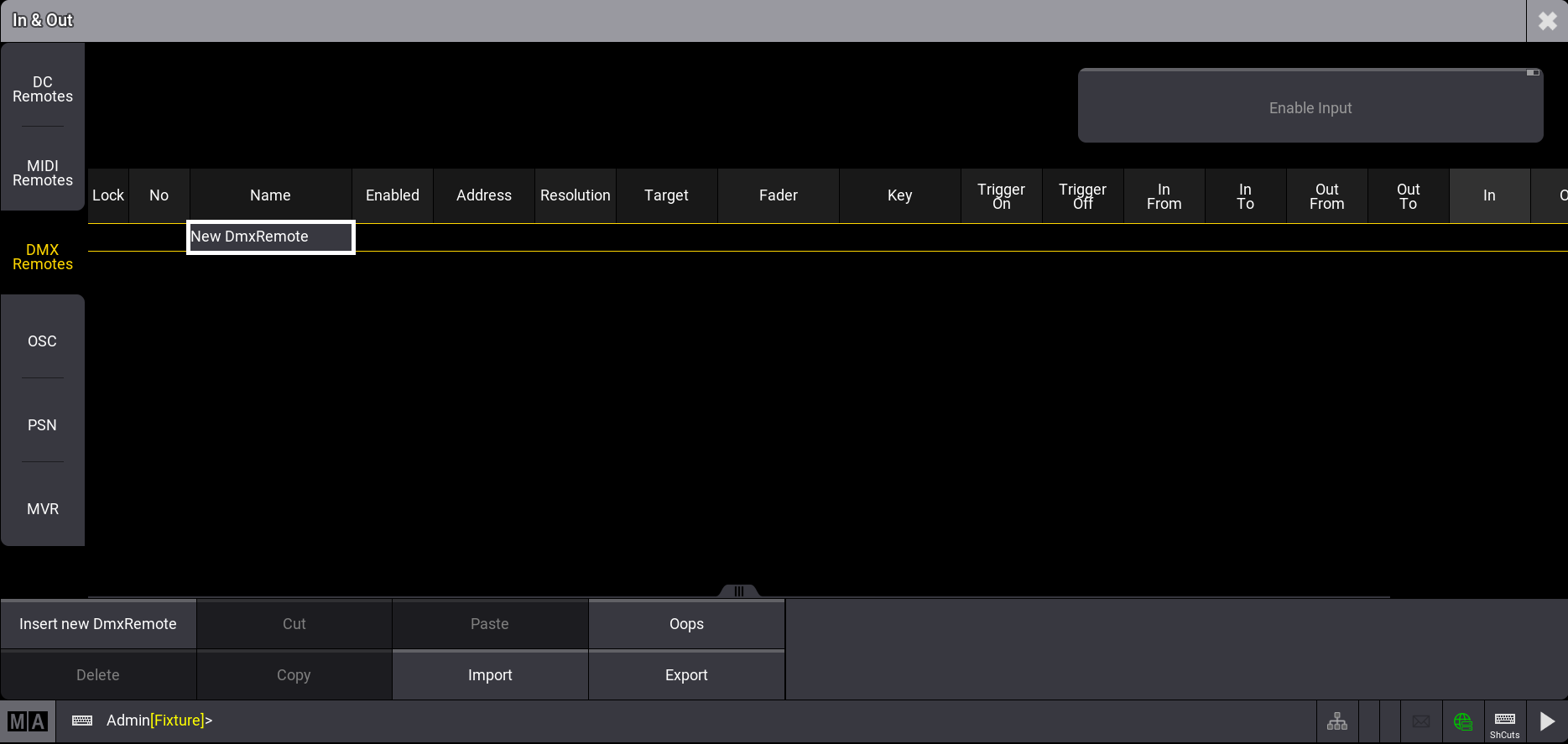The image size is (1568, 744).
Task: Open the MIDI Remotes tab
Action: coord(43,173)
